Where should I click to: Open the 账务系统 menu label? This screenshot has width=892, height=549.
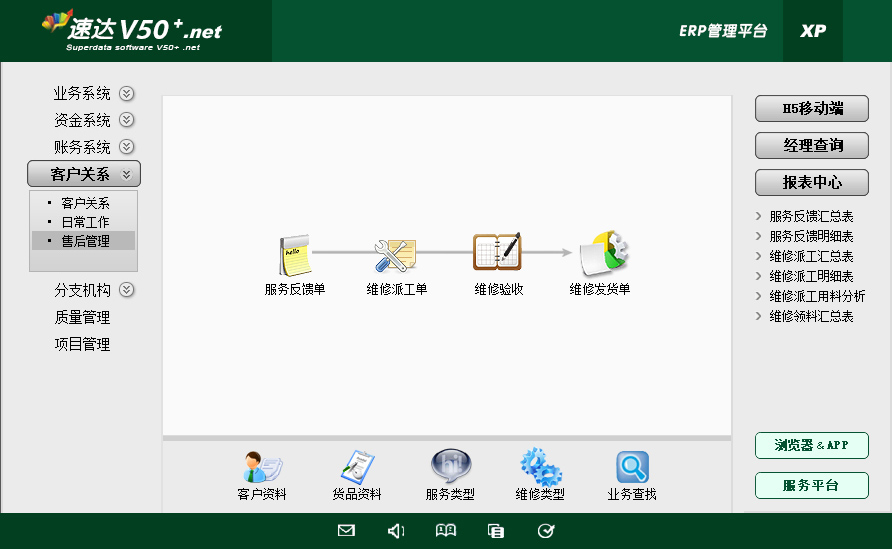(82, 147)
